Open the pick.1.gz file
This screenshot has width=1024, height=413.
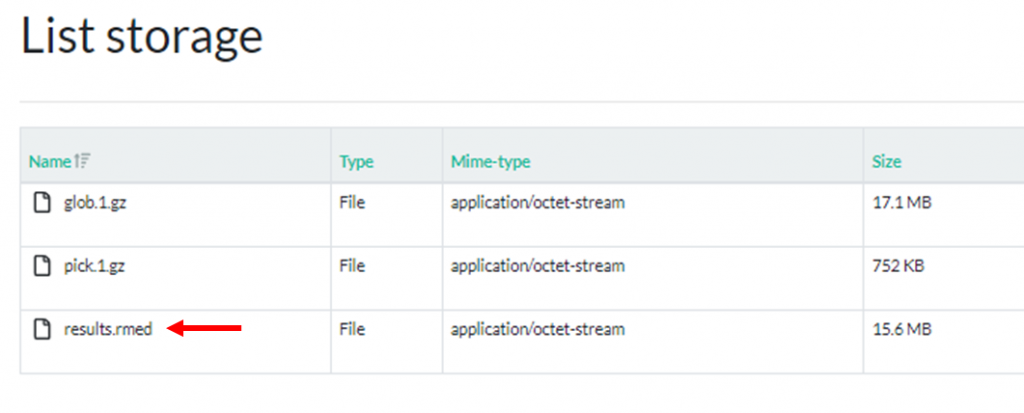(x=94, y=267)
